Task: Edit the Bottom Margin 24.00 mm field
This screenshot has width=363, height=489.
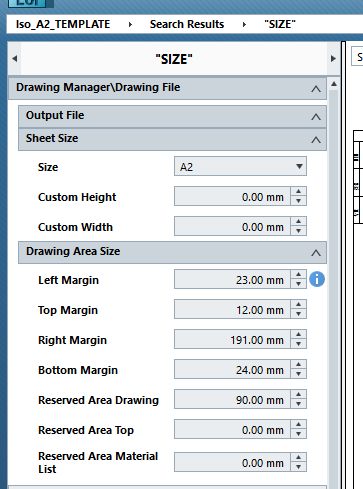Action: [232, 369]
